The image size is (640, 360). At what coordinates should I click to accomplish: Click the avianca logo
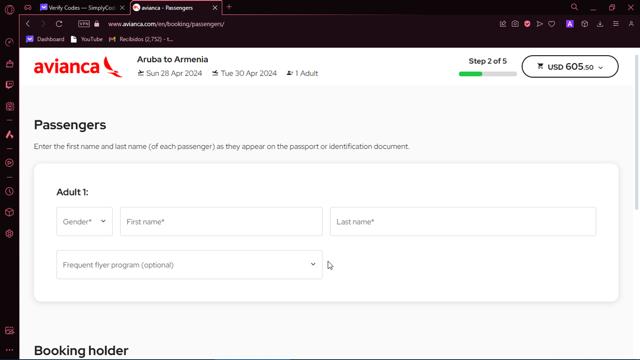(x=78, y=67)
